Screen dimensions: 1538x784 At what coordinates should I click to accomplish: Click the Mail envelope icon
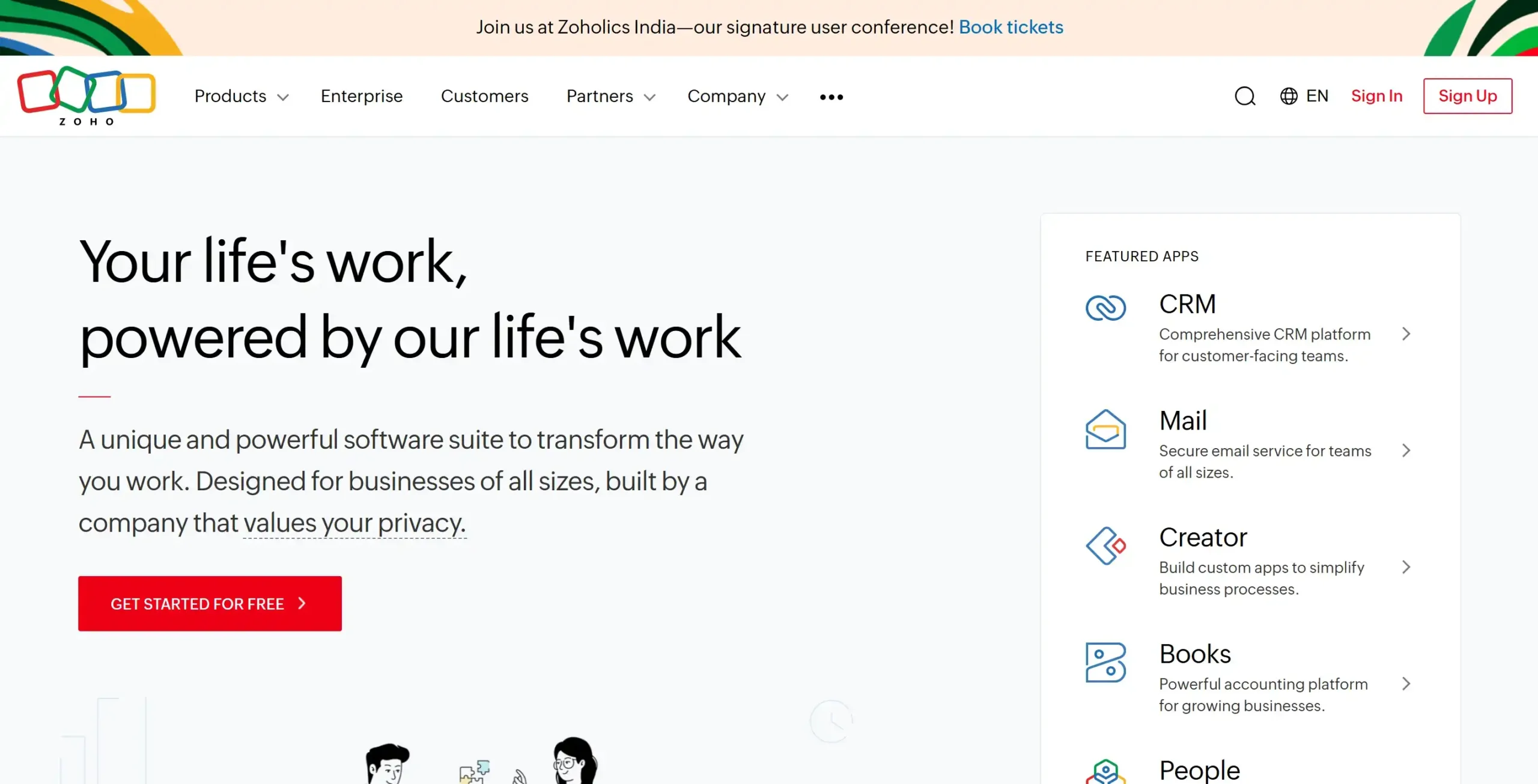pos(1105,429)
